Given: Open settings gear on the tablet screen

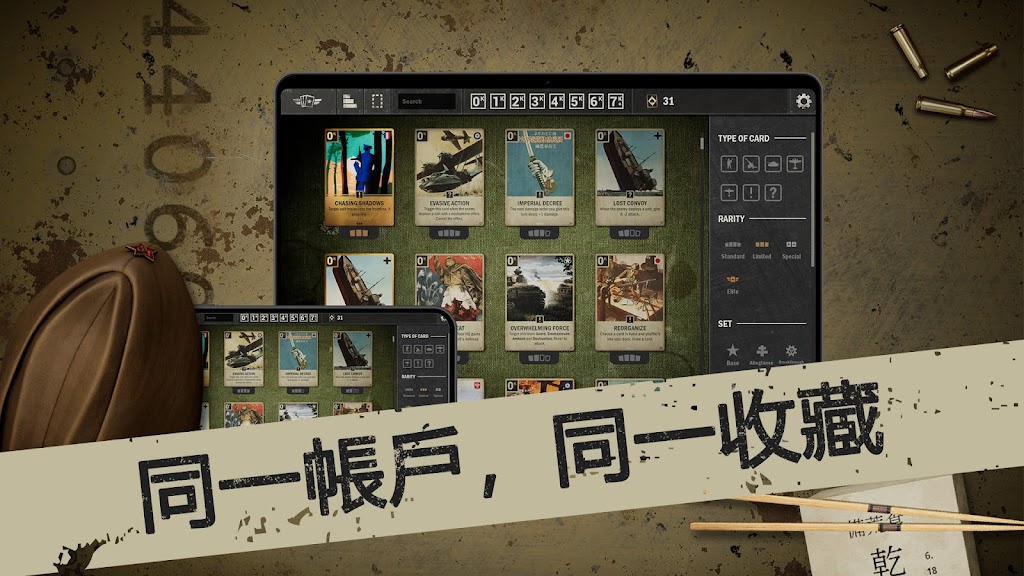Looking at the screenshot, I should (x=803, y=101).
